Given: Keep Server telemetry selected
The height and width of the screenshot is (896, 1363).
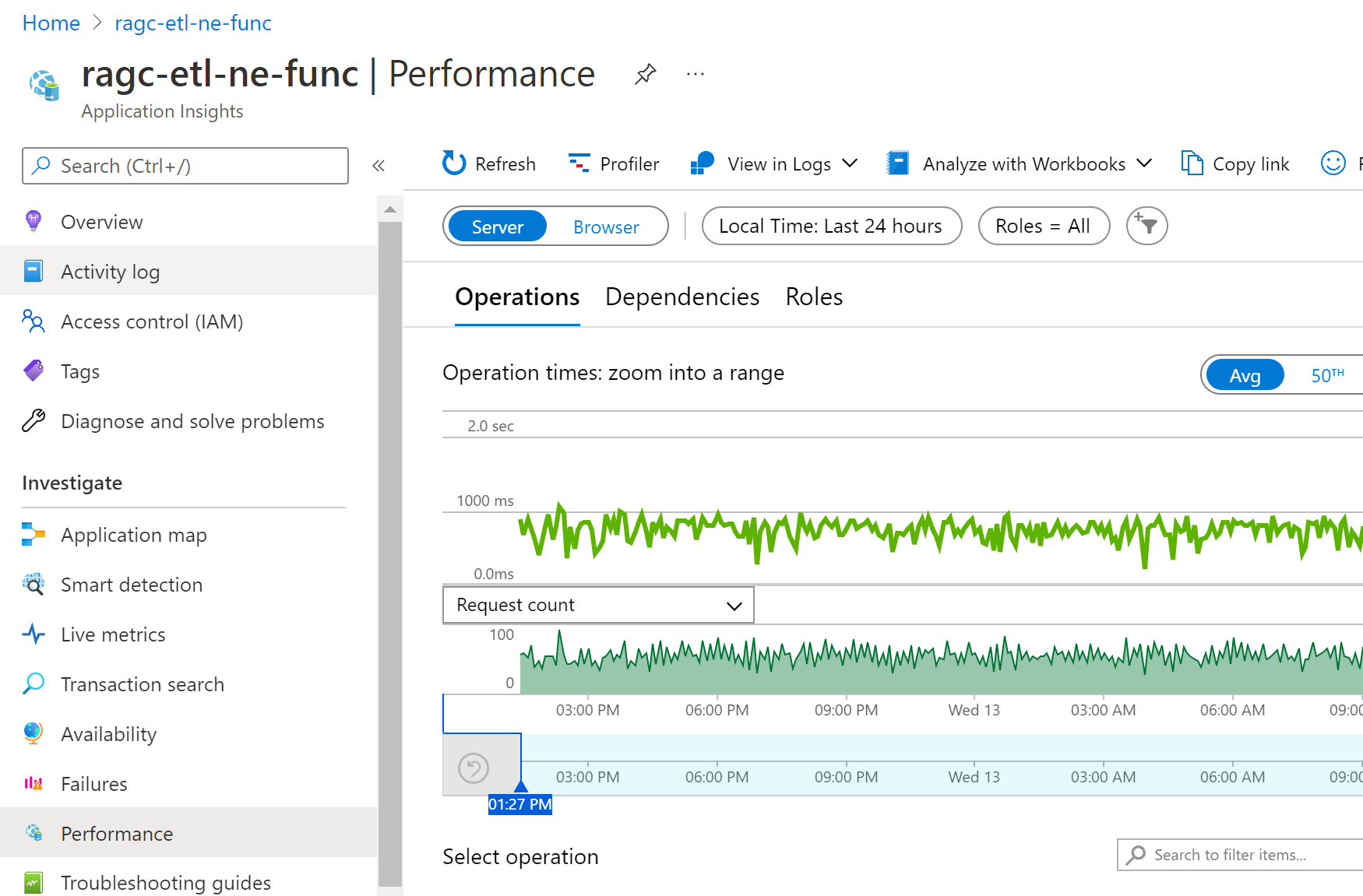Looking at the screenshot, I should (496, 227).
